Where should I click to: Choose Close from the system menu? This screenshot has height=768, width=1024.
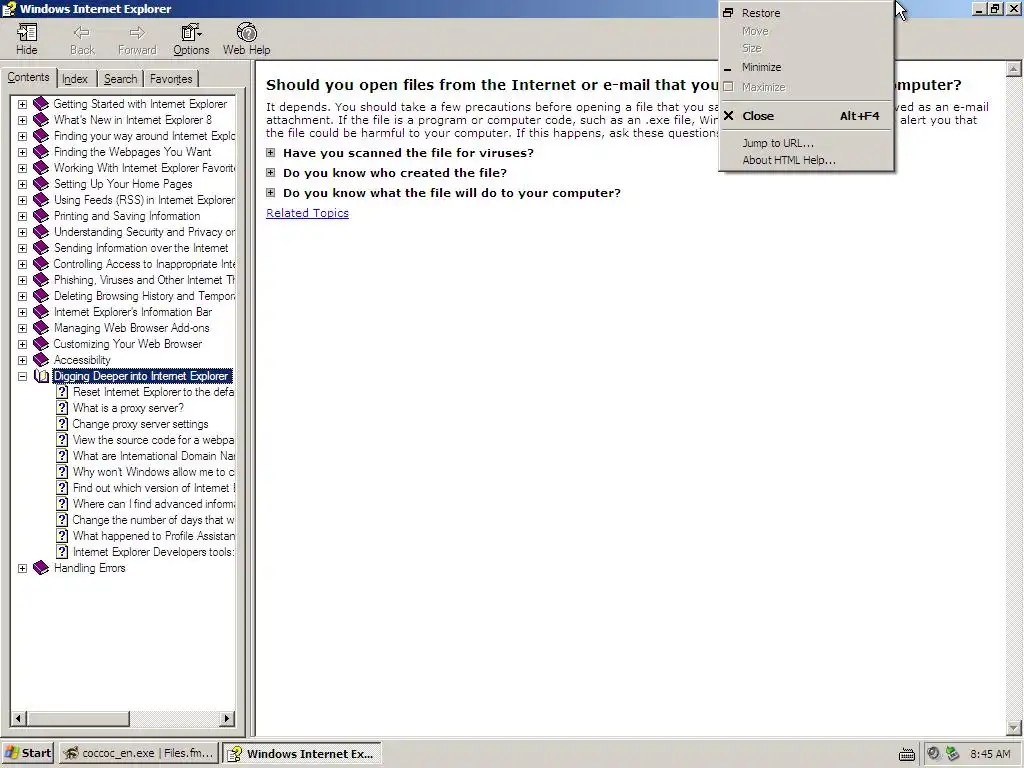point(807,116)
